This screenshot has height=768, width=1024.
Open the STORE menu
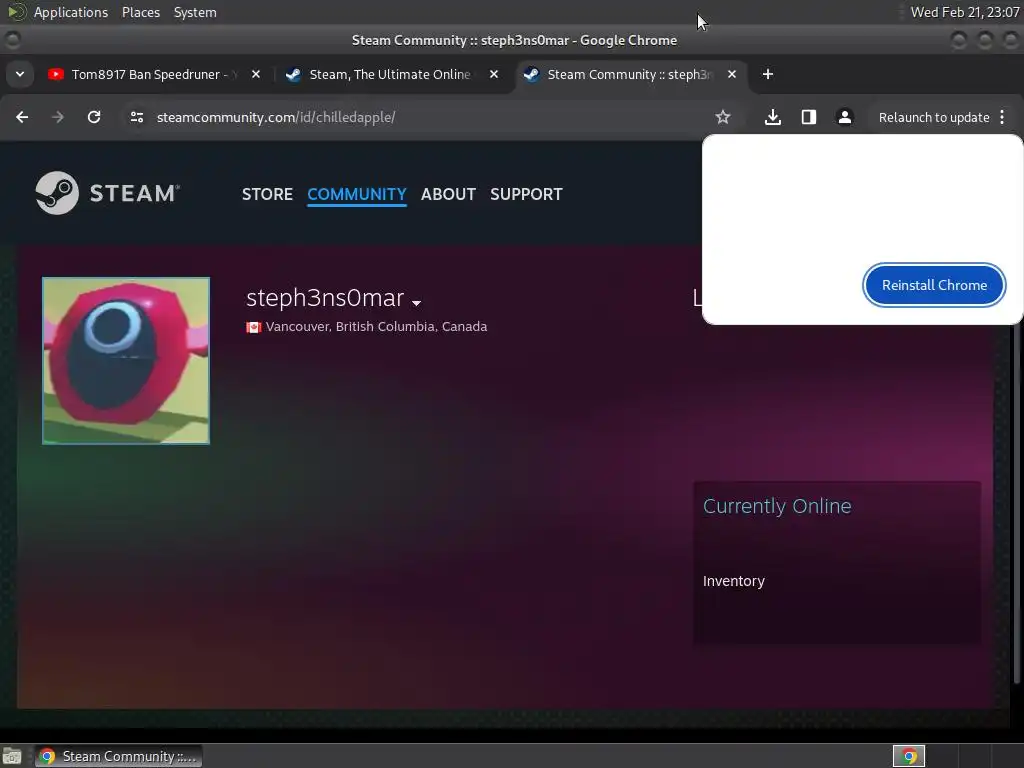coord(267,194)
